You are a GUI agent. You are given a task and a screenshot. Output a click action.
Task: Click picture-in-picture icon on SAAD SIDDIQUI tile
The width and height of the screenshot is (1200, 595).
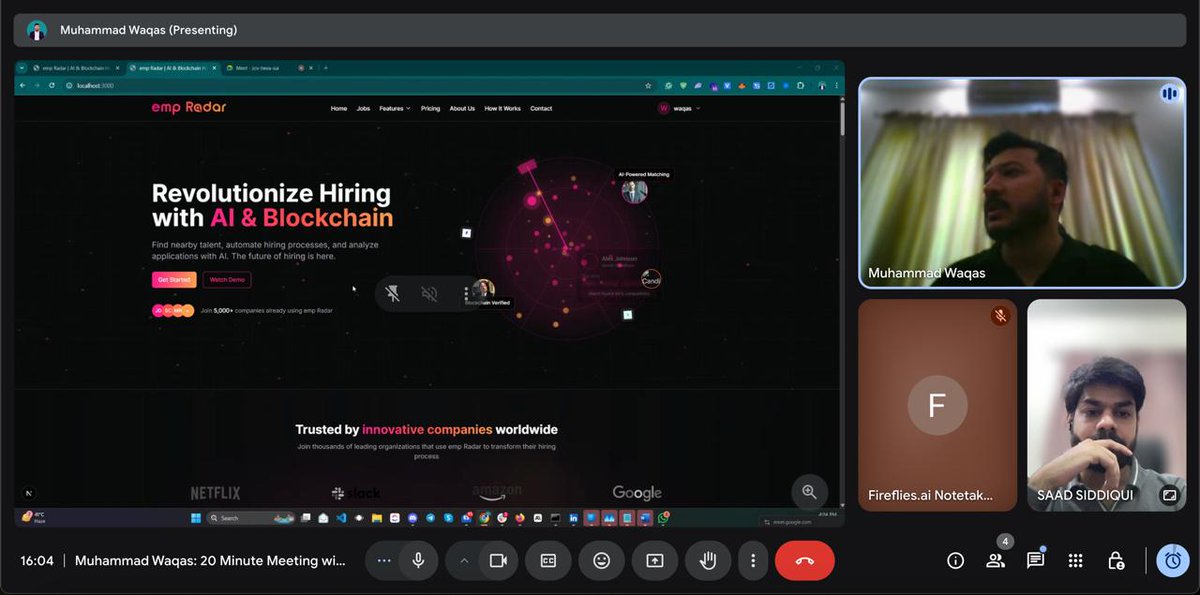click(x=1169, y=494)
